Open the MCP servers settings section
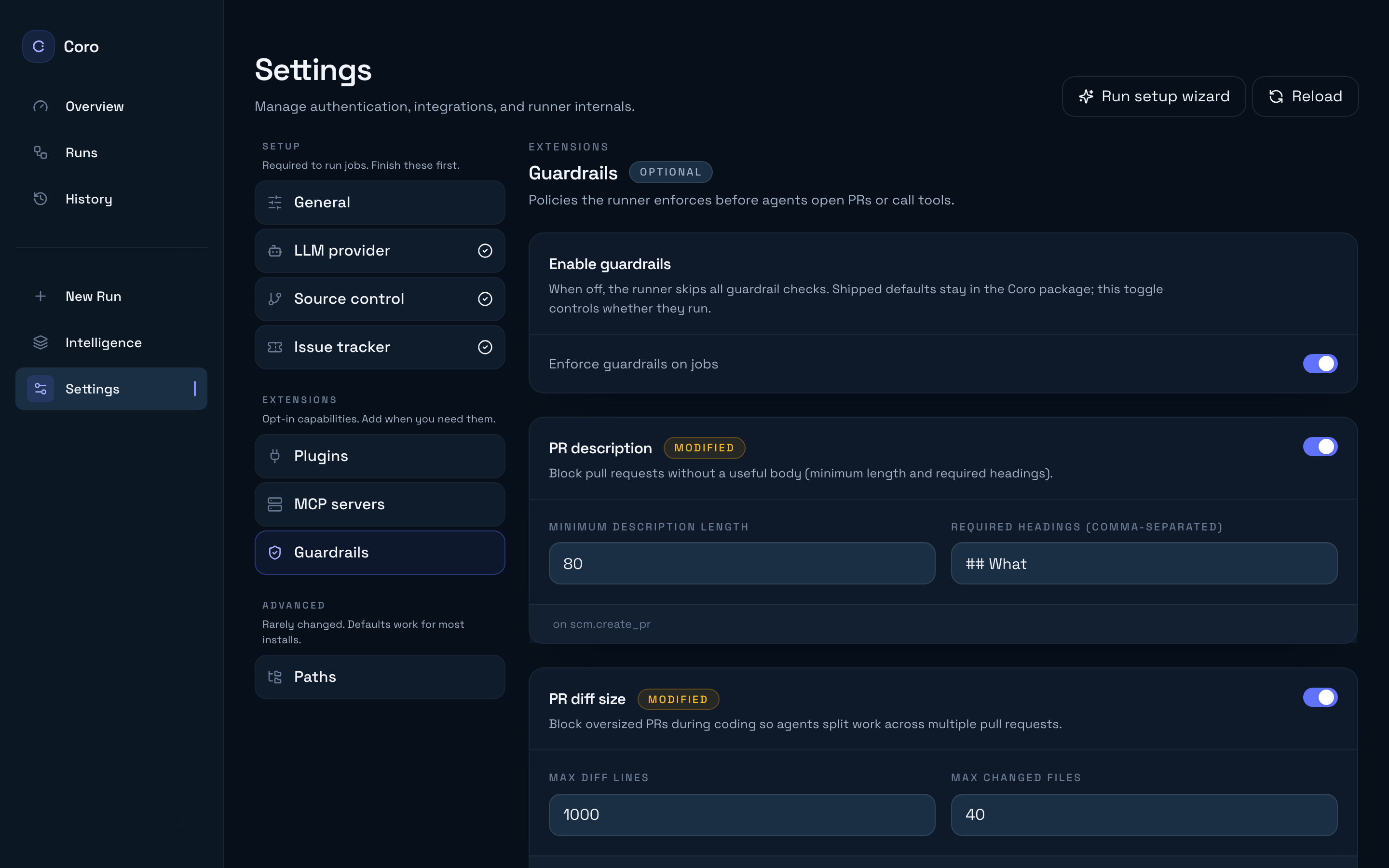Screen dimensions: 1389x868 (x=380, y=504)
